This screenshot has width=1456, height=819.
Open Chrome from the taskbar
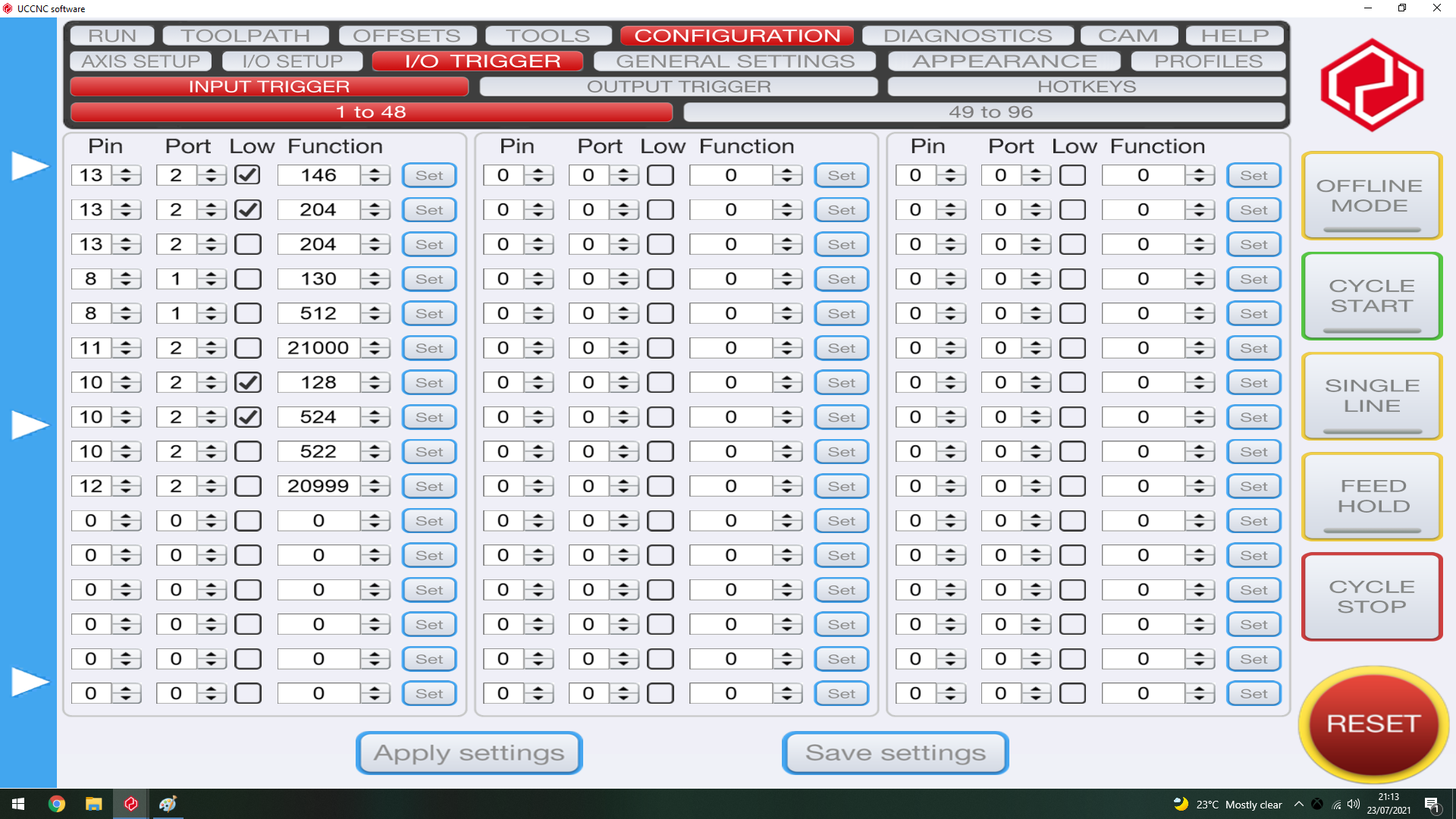pos(57,804)
